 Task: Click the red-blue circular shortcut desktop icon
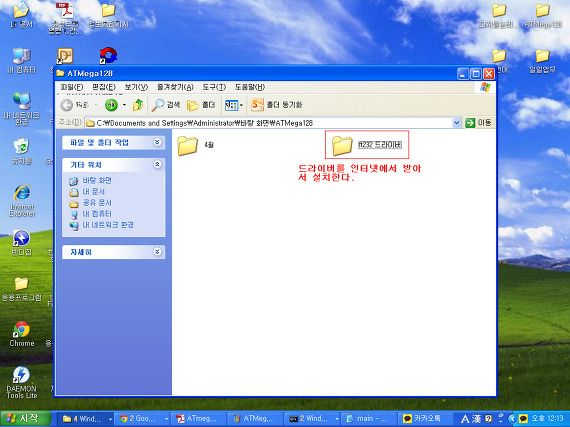click(108, 56)
